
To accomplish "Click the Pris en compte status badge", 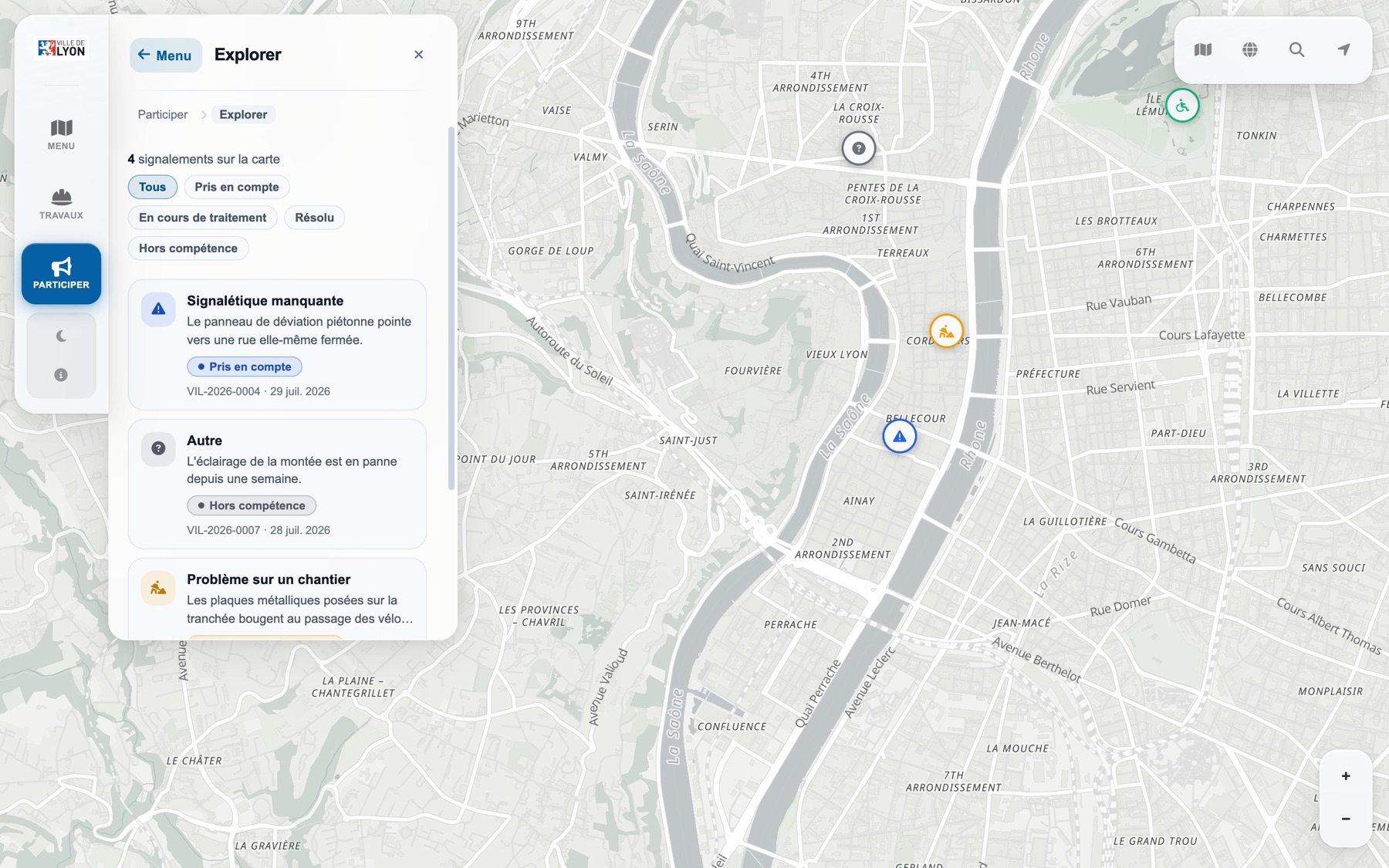I will click(245, 366).
